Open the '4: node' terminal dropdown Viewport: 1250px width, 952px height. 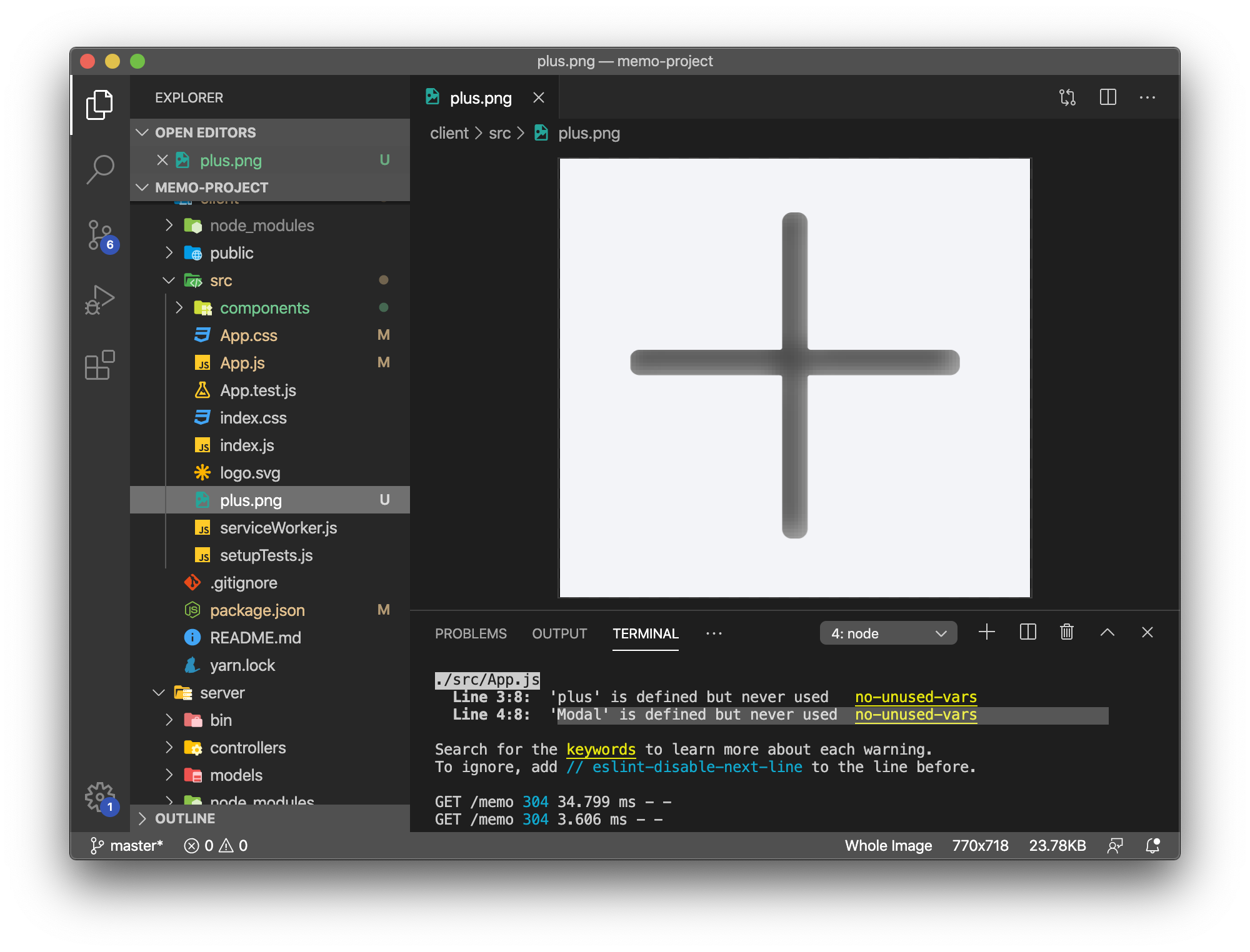coord(887,633)
